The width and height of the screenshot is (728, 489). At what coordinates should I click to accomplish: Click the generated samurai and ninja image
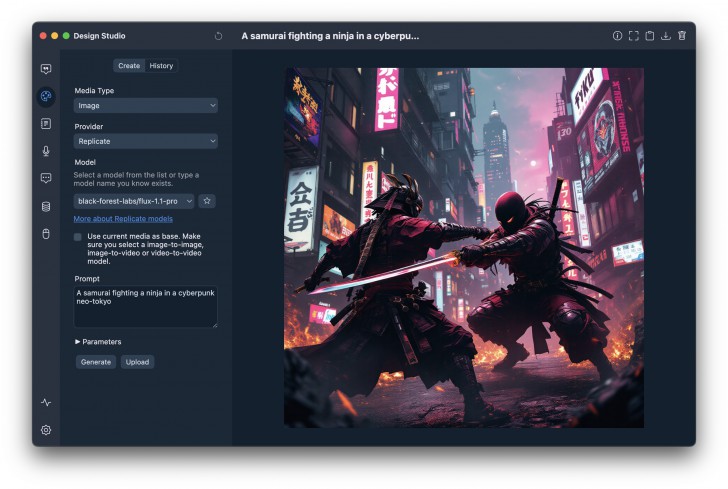pos(464,248)
